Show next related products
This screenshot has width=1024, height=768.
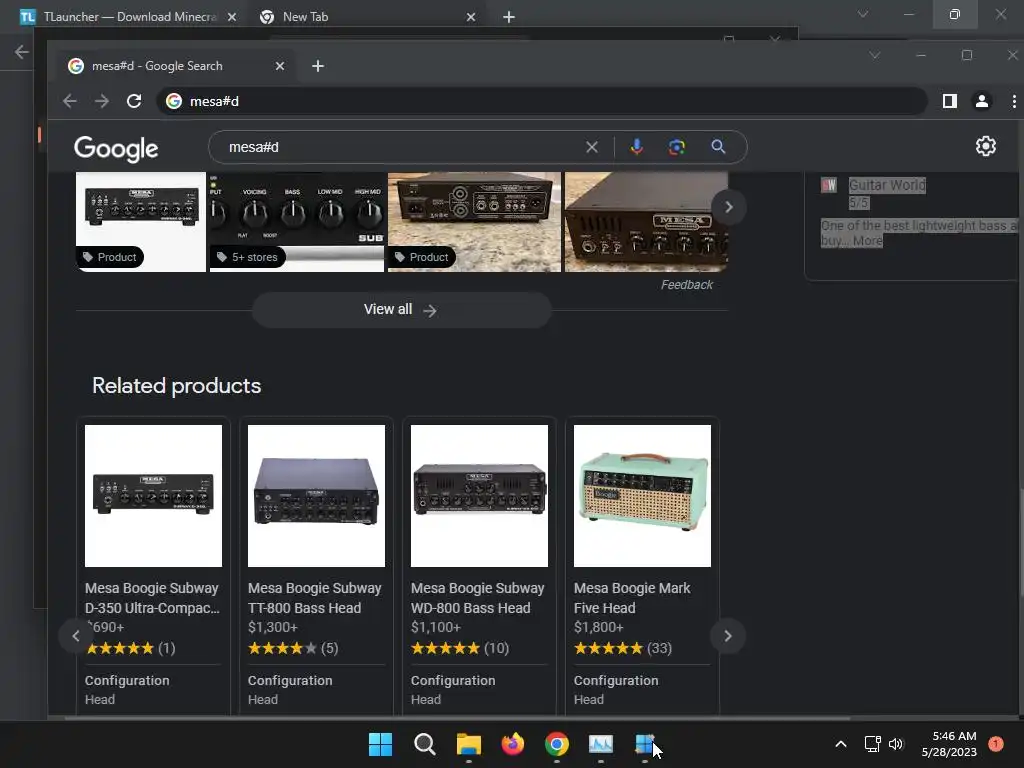(x=728, y=636)
